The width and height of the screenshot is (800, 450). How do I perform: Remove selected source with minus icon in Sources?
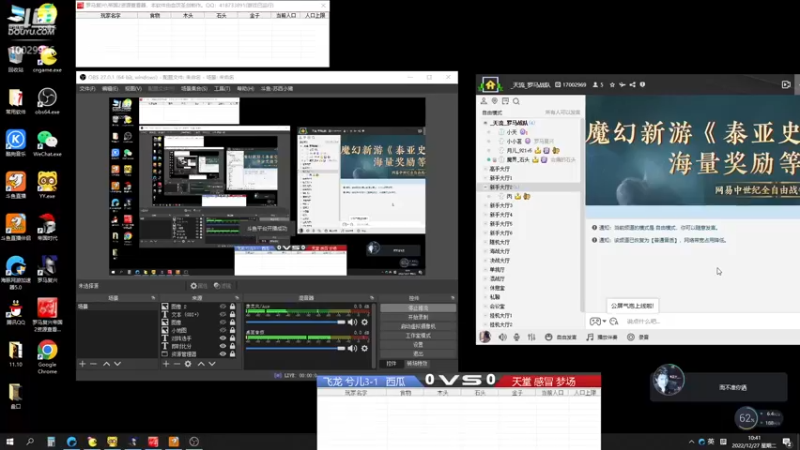(177, 364)
